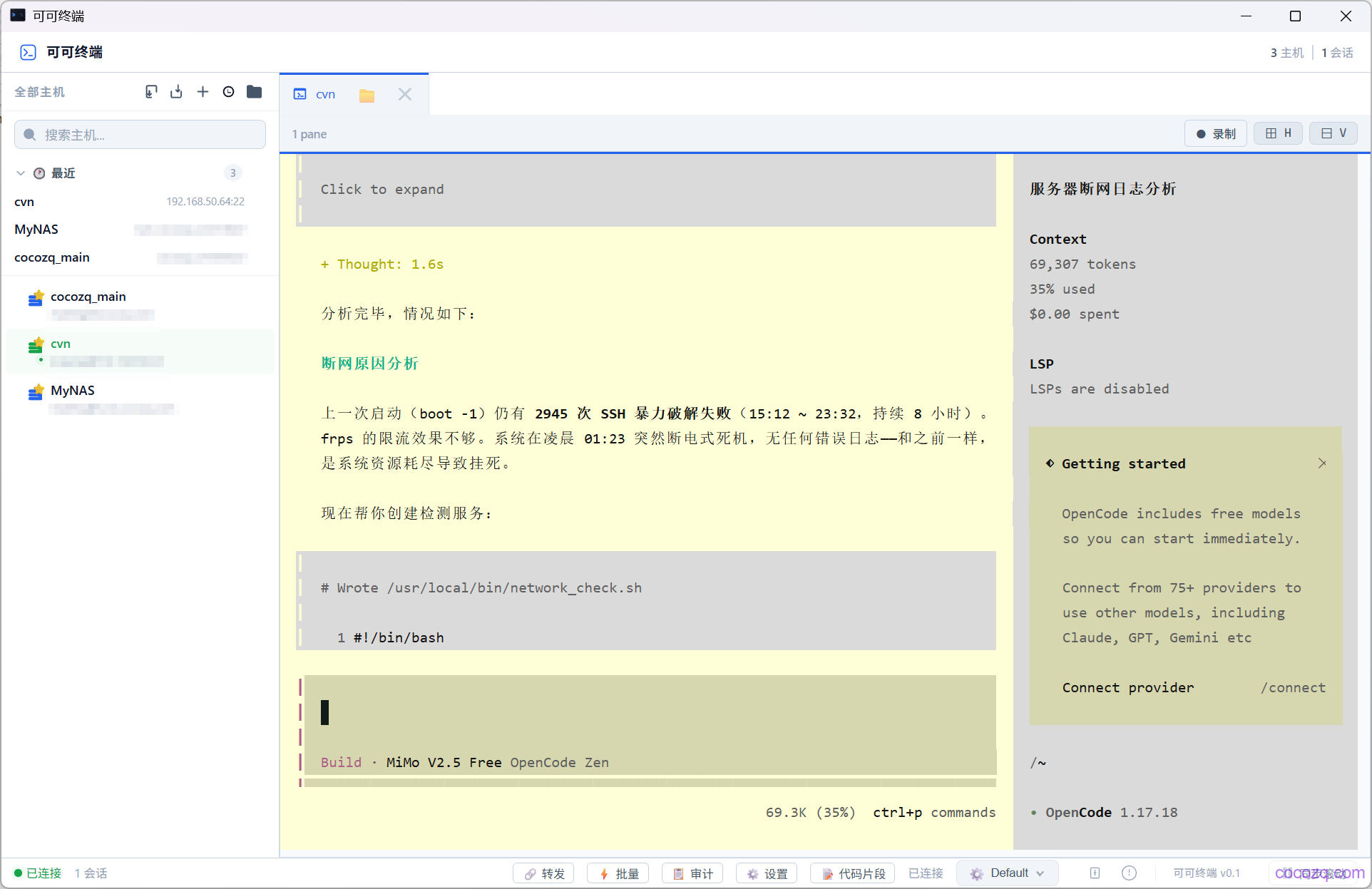This screenshot has width=1372, height=889.
Task: Click the small panel icon in status bar
Action: click(1095, 873)
